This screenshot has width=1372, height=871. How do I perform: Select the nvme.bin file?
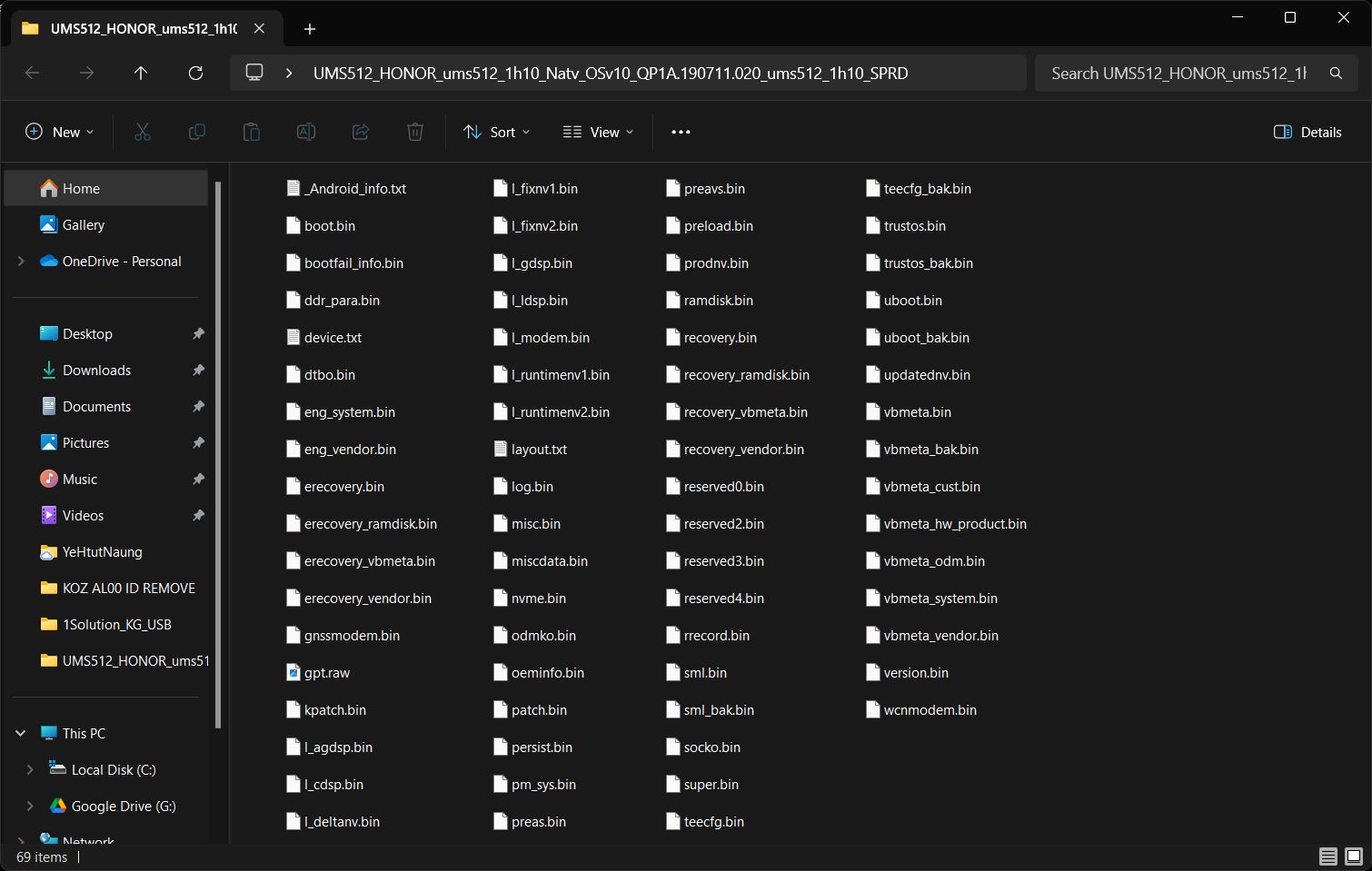click(530, 599)
